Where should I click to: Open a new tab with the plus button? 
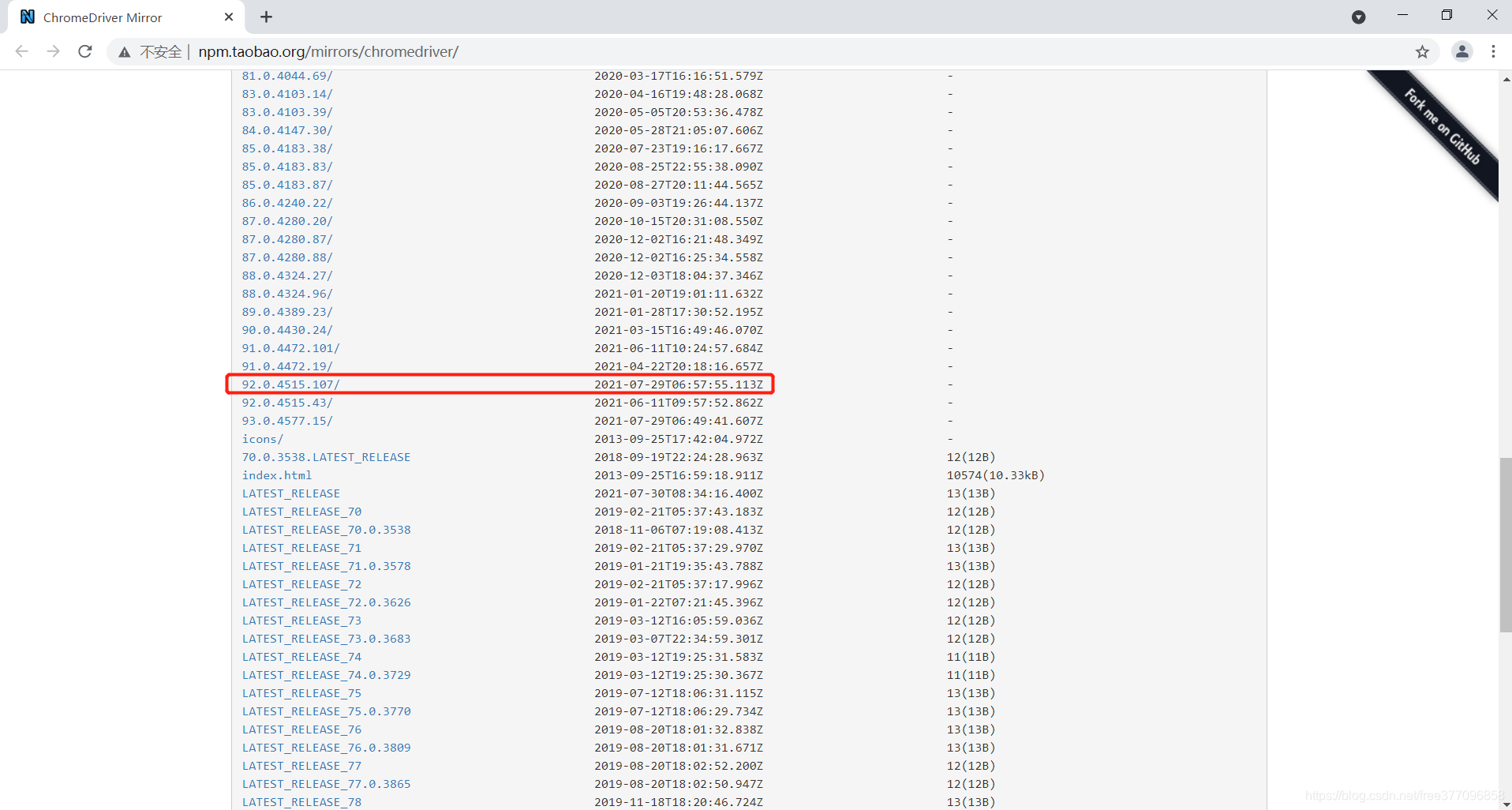tap(266, 17)
